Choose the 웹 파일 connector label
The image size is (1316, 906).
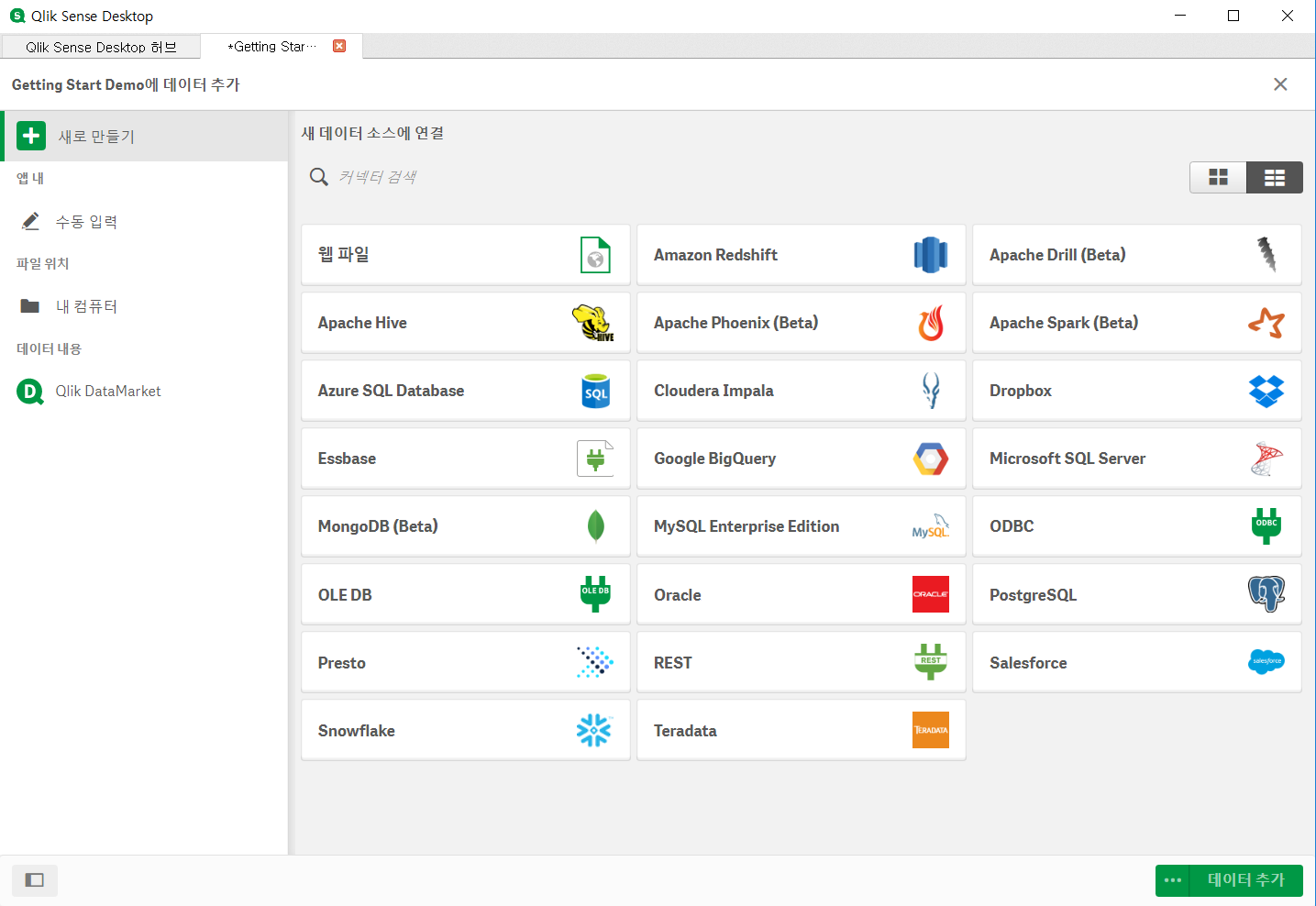343,255
